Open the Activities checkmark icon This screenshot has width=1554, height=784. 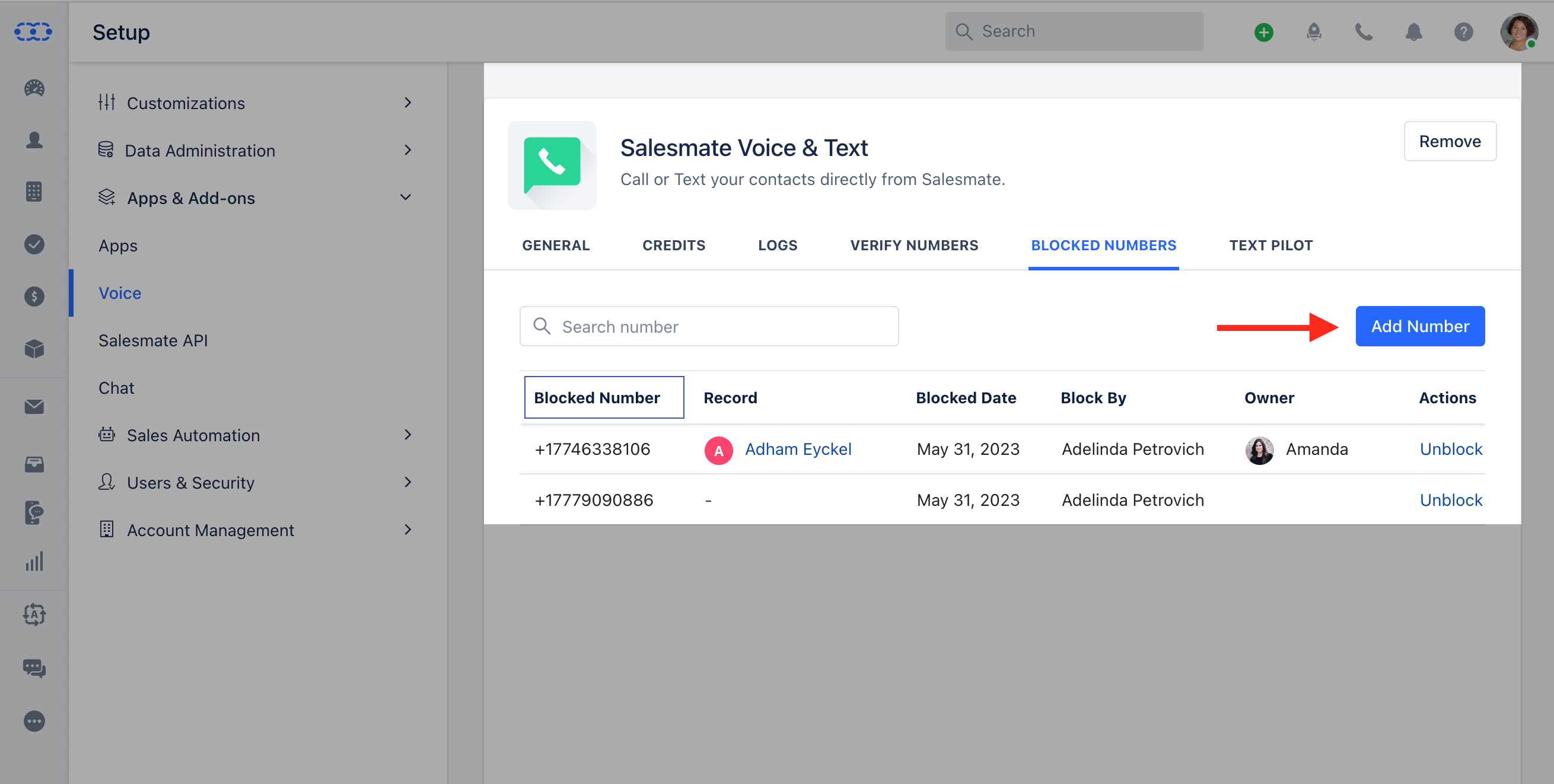point(34,244)
